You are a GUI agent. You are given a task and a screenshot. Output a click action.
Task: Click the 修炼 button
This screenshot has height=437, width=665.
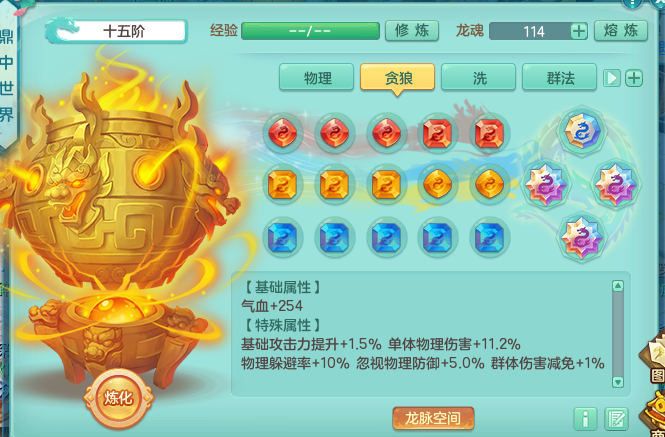coord(412,31)
